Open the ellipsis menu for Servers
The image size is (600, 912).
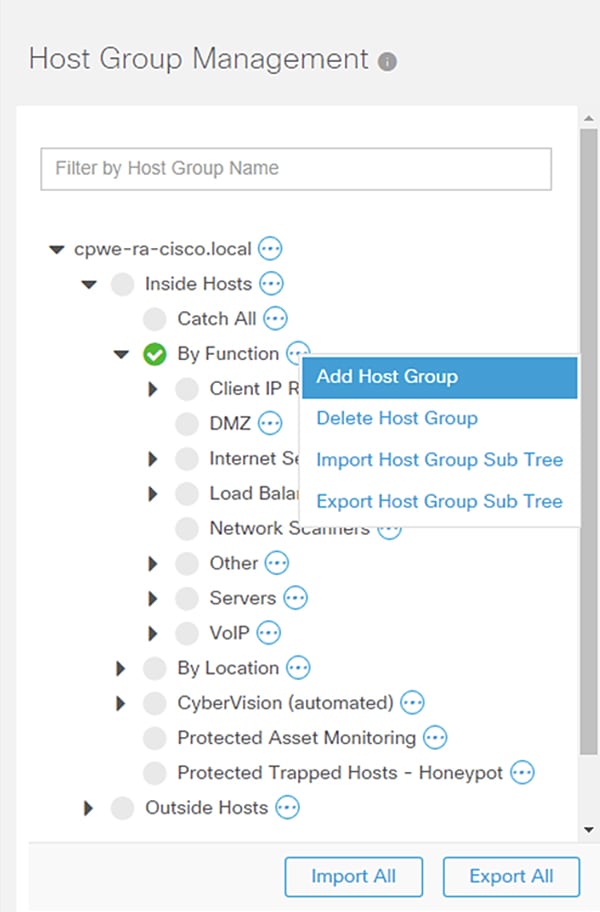tap(295, 598)
